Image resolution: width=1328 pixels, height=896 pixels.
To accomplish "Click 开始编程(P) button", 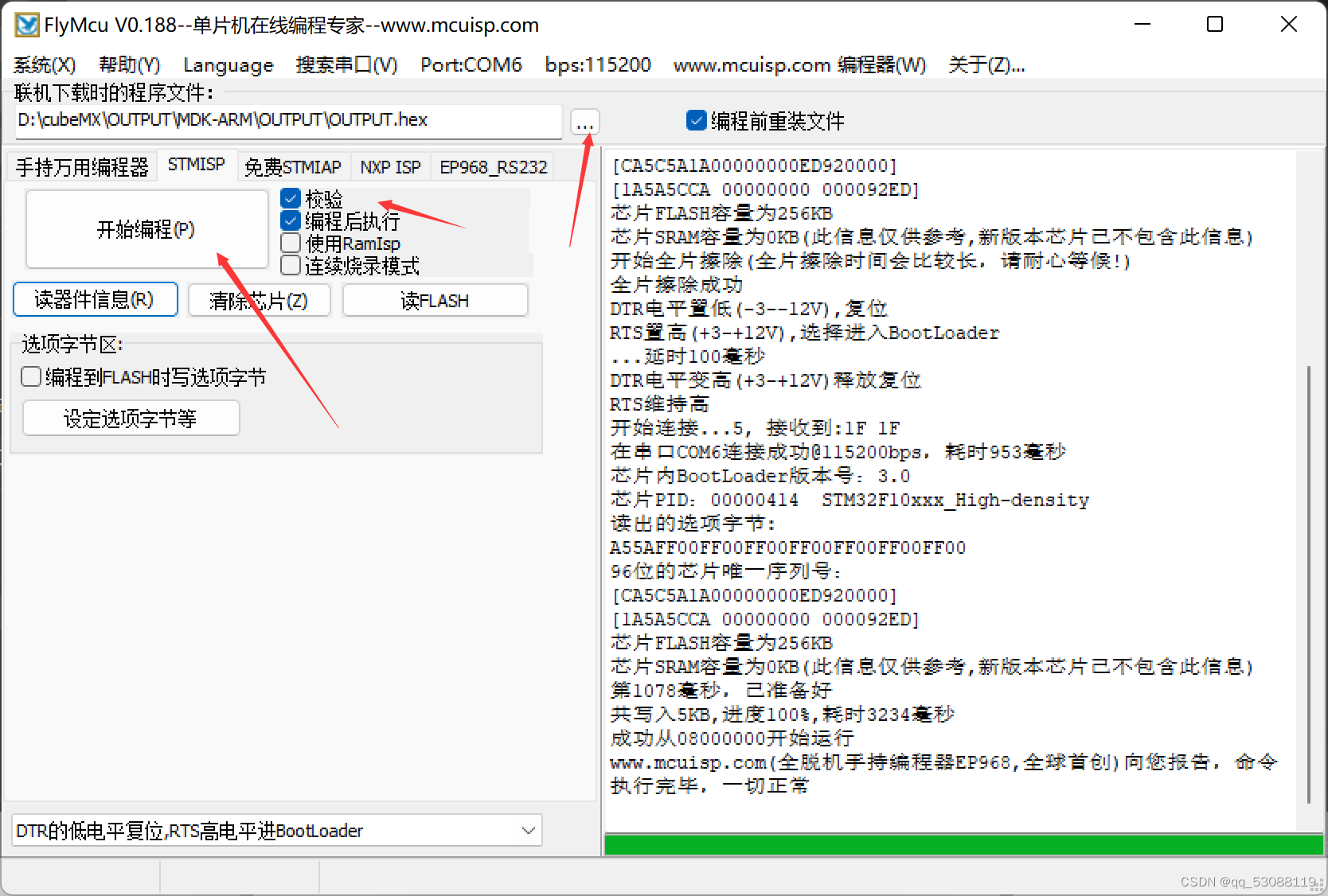I will pos(146,229).
